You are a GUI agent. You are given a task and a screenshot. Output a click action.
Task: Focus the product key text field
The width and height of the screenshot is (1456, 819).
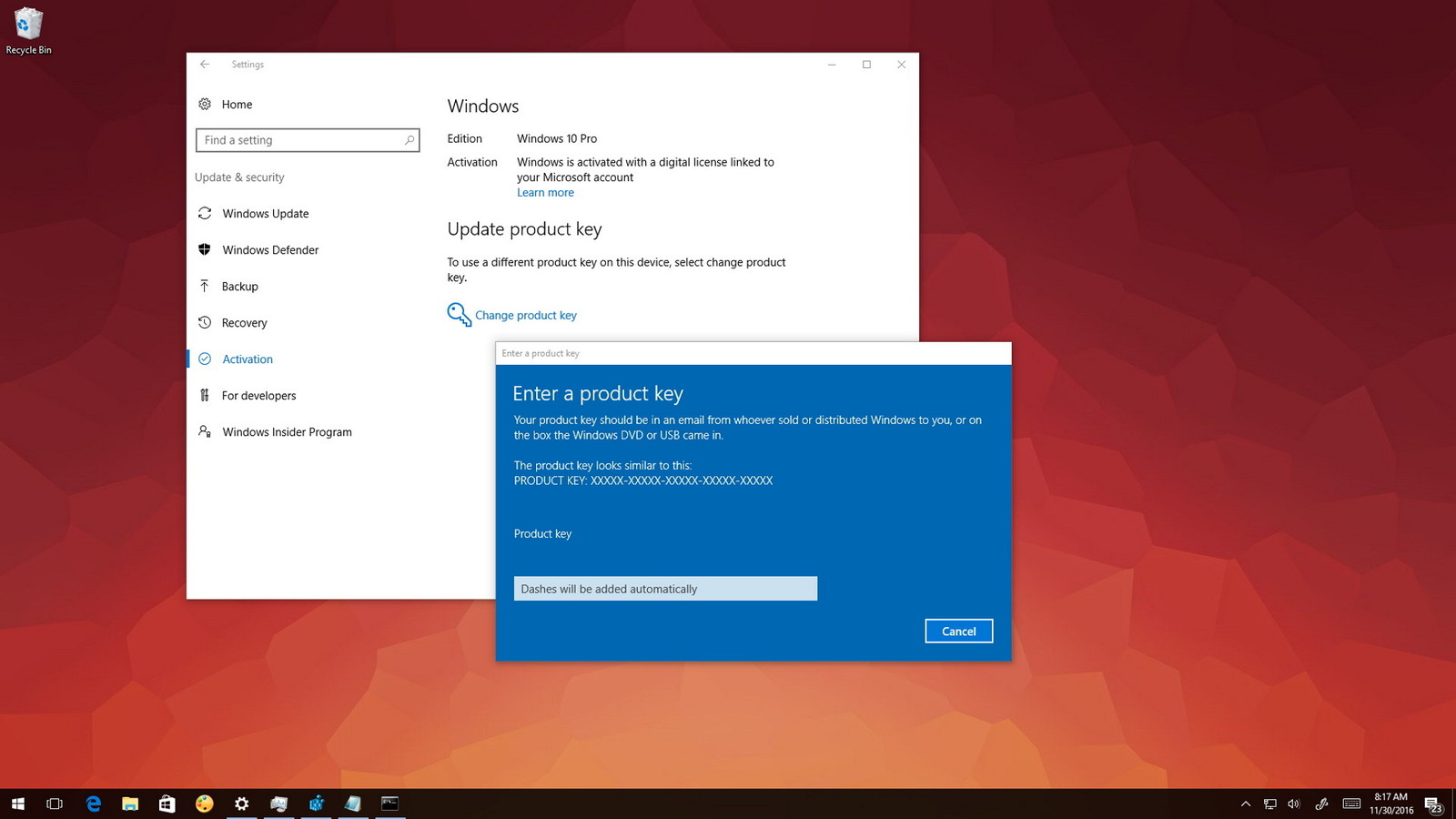(665, 589)
